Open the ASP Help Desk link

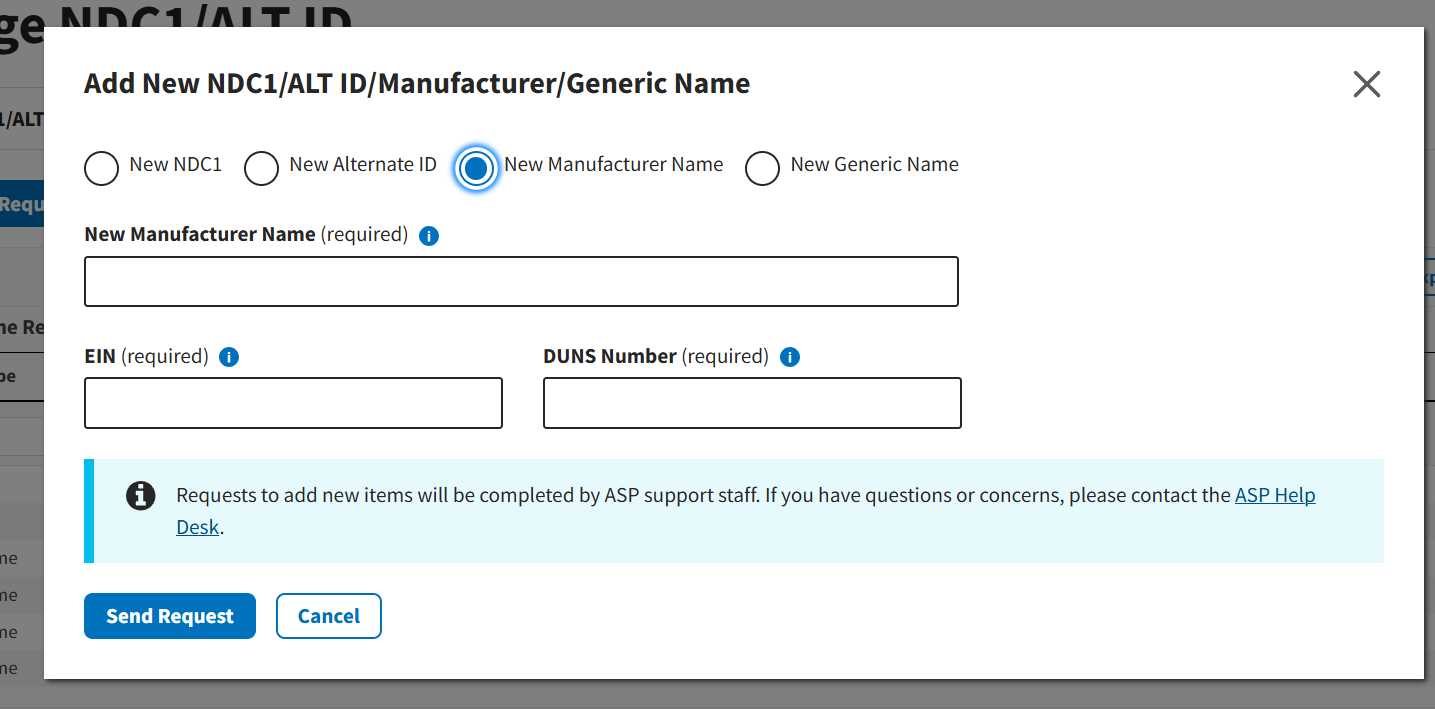click(1274, 495)
